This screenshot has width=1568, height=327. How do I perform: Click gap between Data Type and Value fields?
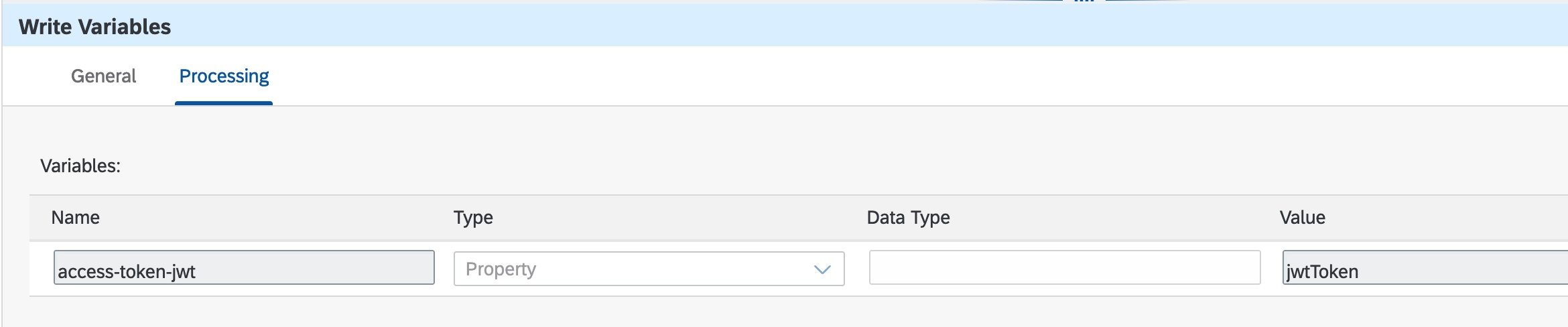tap(1272, 268)
